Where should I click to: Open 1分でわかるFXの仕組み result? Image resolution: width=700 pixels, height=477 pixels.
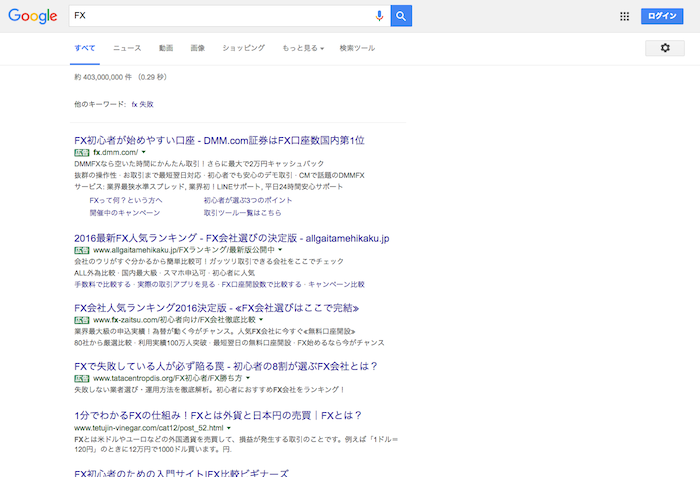[x=217, y=415]
